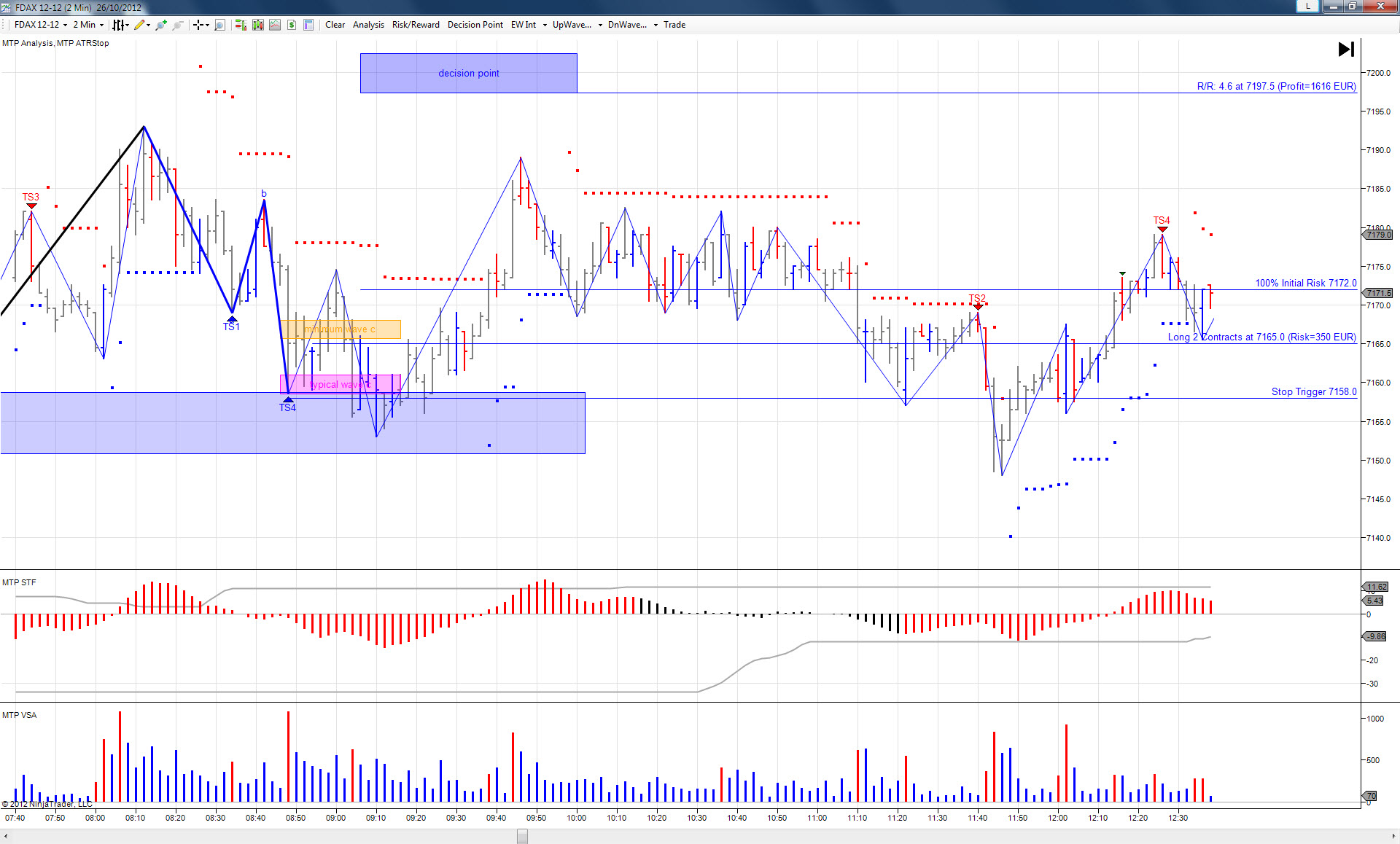Open the indicators icon
The image size is (1400, 844).
(x=258, y=25)
